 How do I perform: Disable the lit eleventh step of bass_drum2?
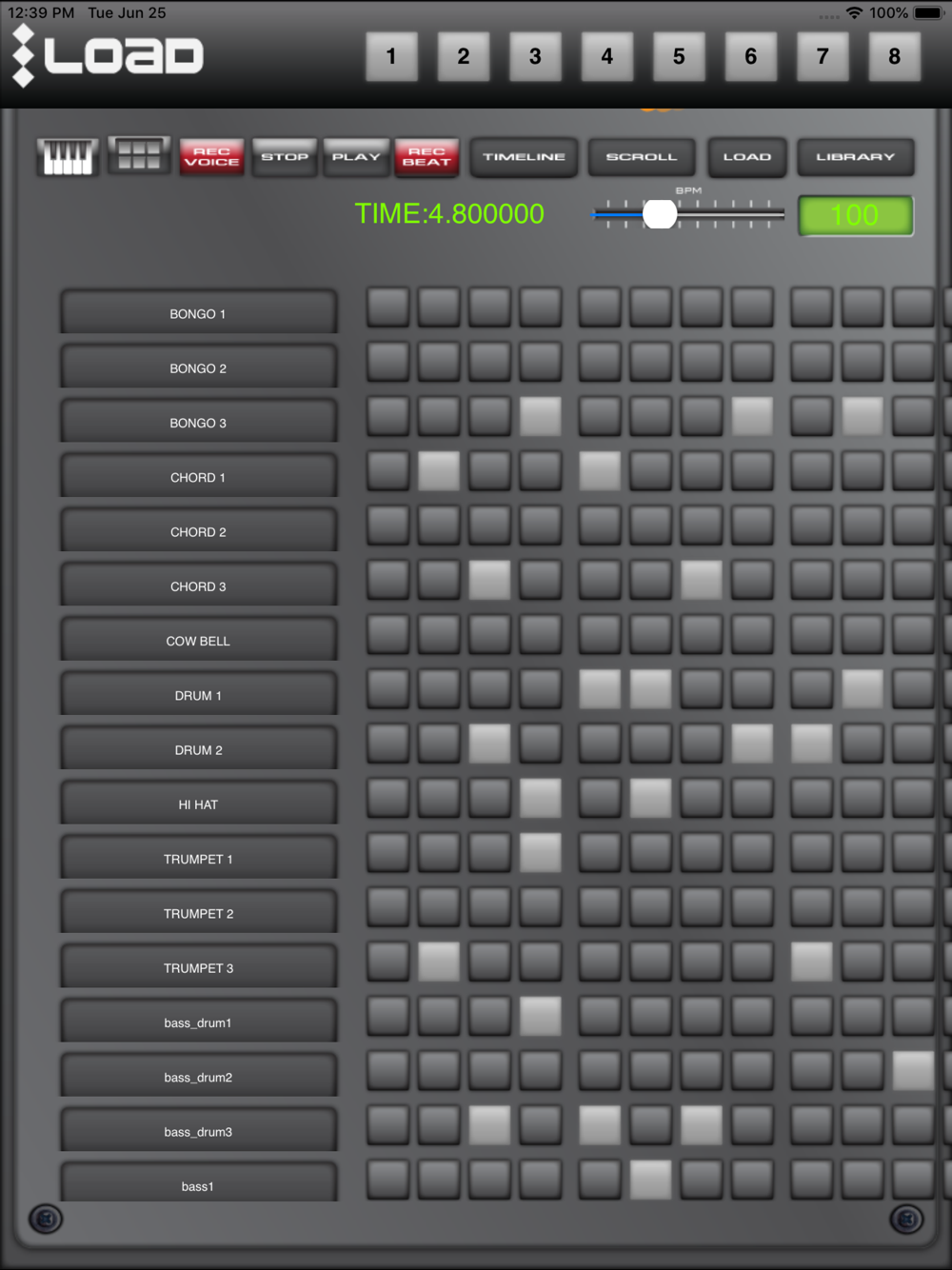click(x=913, y=1070)
